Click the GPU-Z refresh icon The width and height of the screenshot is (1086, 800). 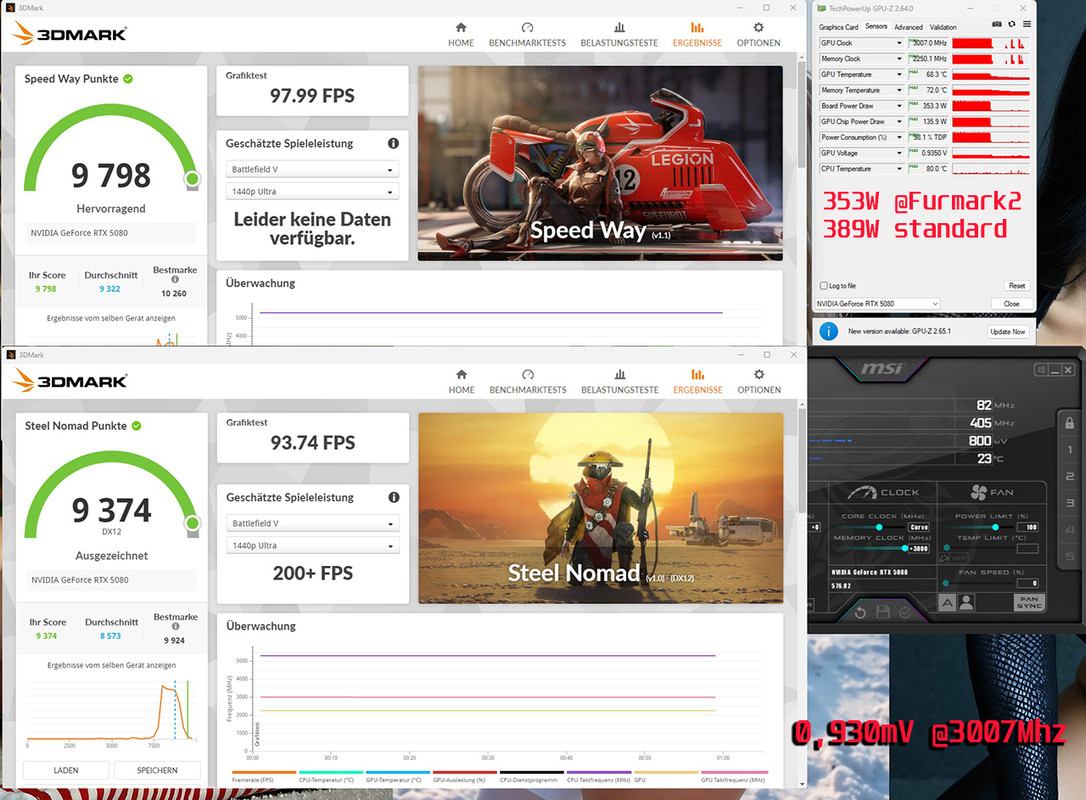tap(1012, 24)
